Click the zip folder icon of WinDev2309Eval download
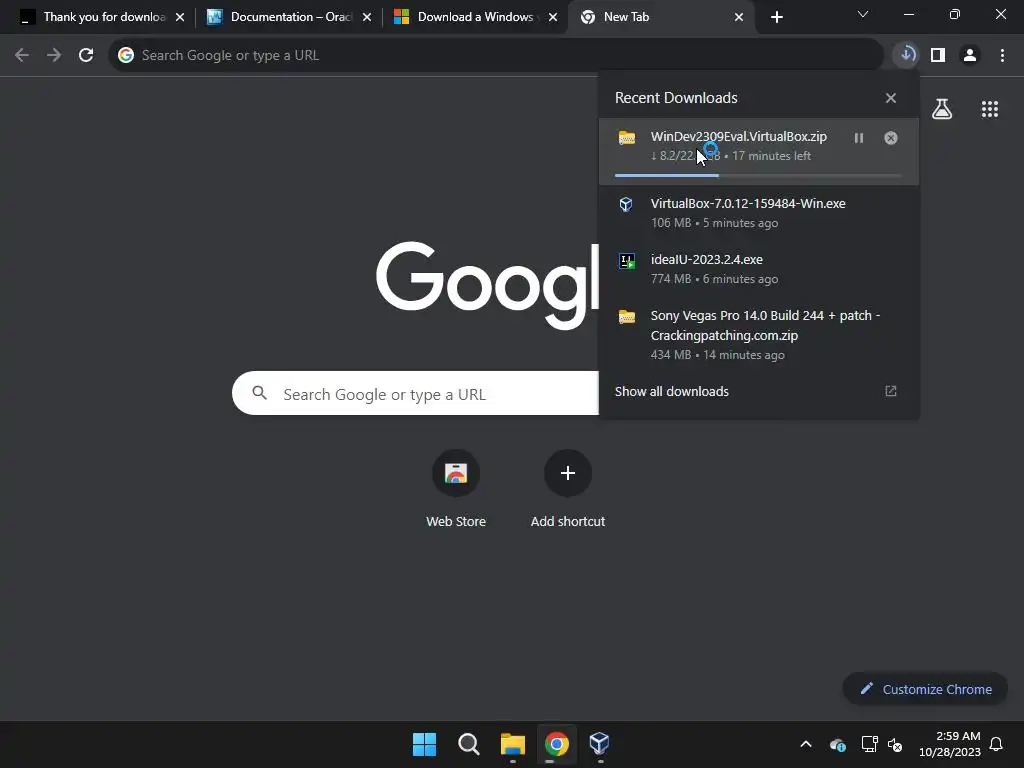 click(627, 138)
